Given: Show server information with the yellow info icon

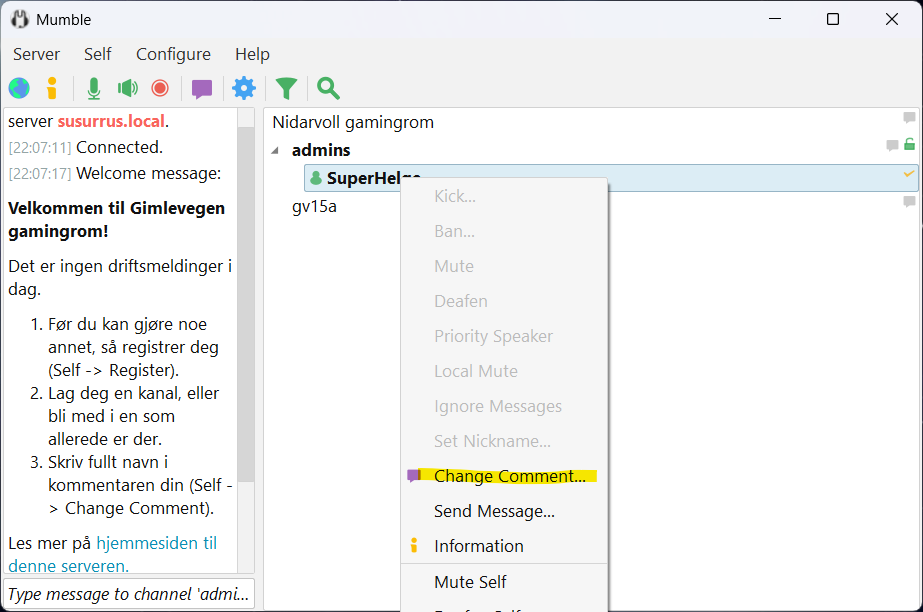Looking at the screenshot, I should coord(52,88).
